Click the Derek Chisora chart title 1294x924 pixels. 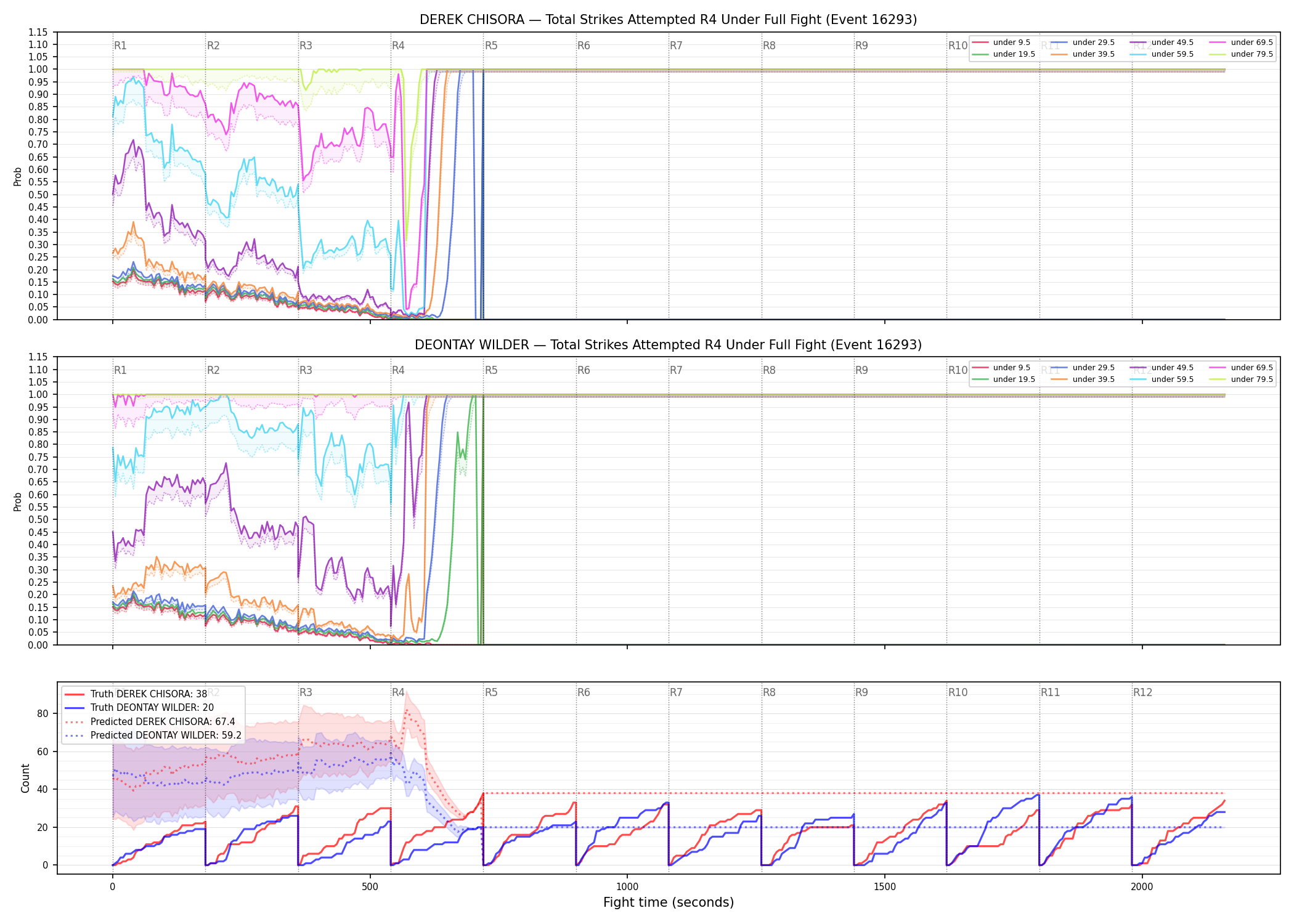(x=668, y=20)
